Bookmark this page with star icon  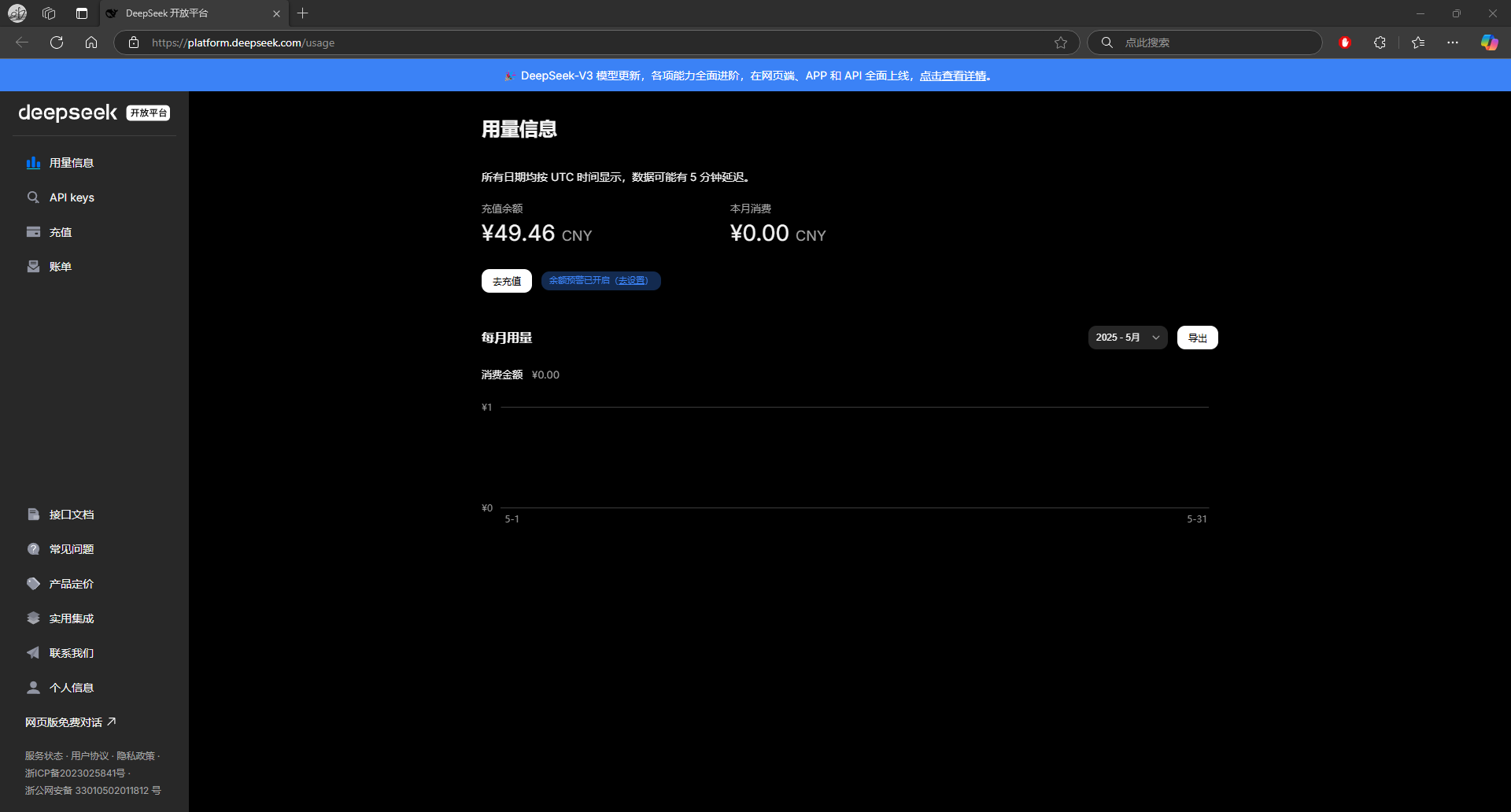pyautogui.click(x=1061, y=42)
